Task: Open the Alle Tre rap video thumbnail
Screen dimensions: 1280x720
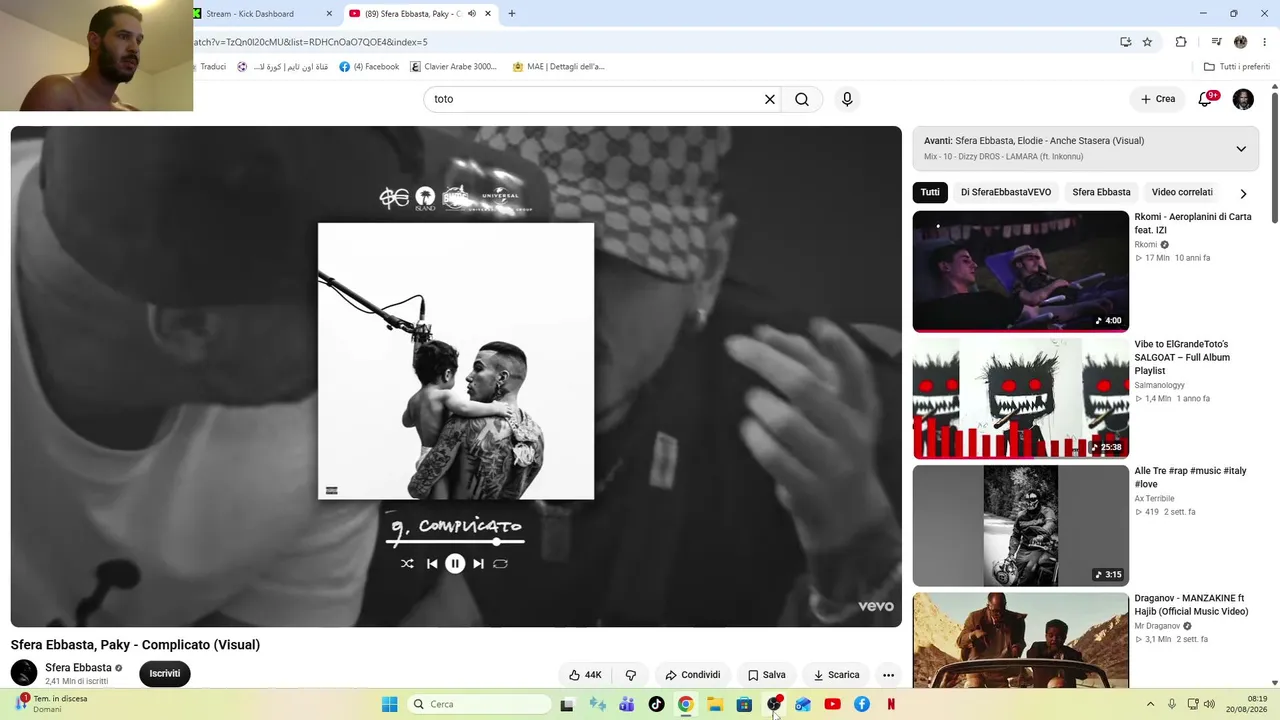Action: coord(1020,525)
